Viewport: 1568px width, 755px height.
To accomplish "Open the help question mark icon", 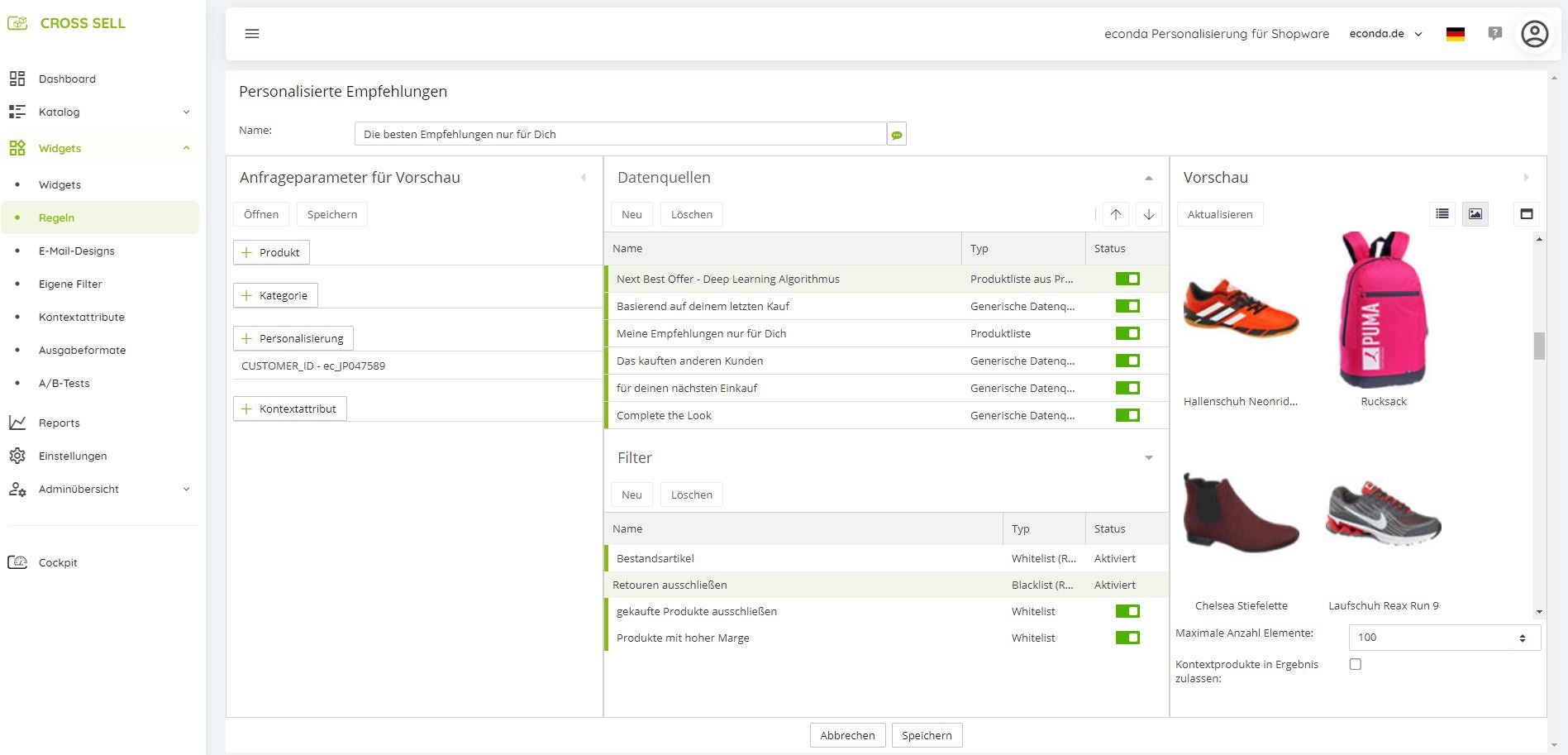I will click(1494, 34).
